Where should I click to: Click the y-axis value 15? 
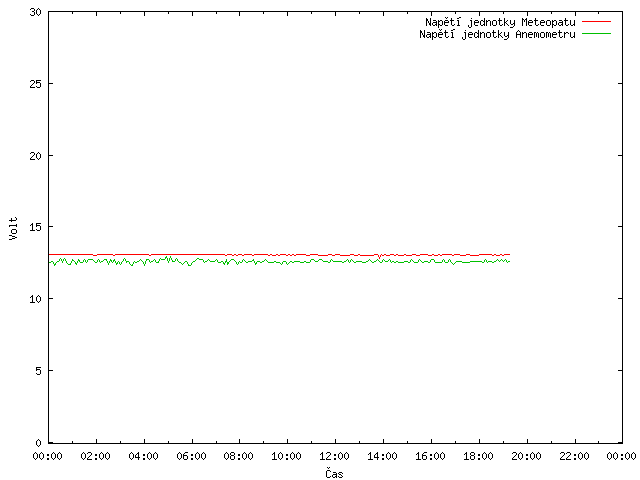point(36,227)
